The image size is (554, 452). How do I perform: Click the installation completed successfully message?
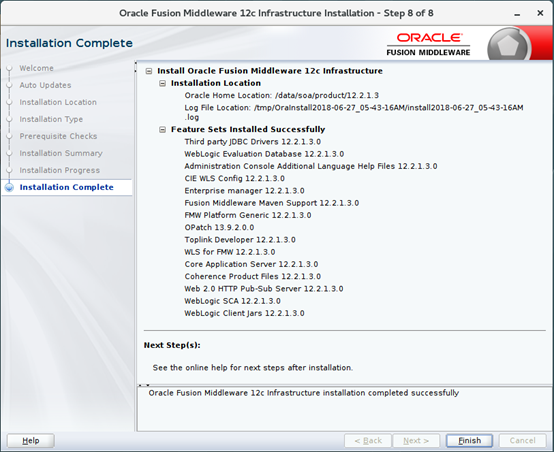pyautogui.click(x=304, y=393)
